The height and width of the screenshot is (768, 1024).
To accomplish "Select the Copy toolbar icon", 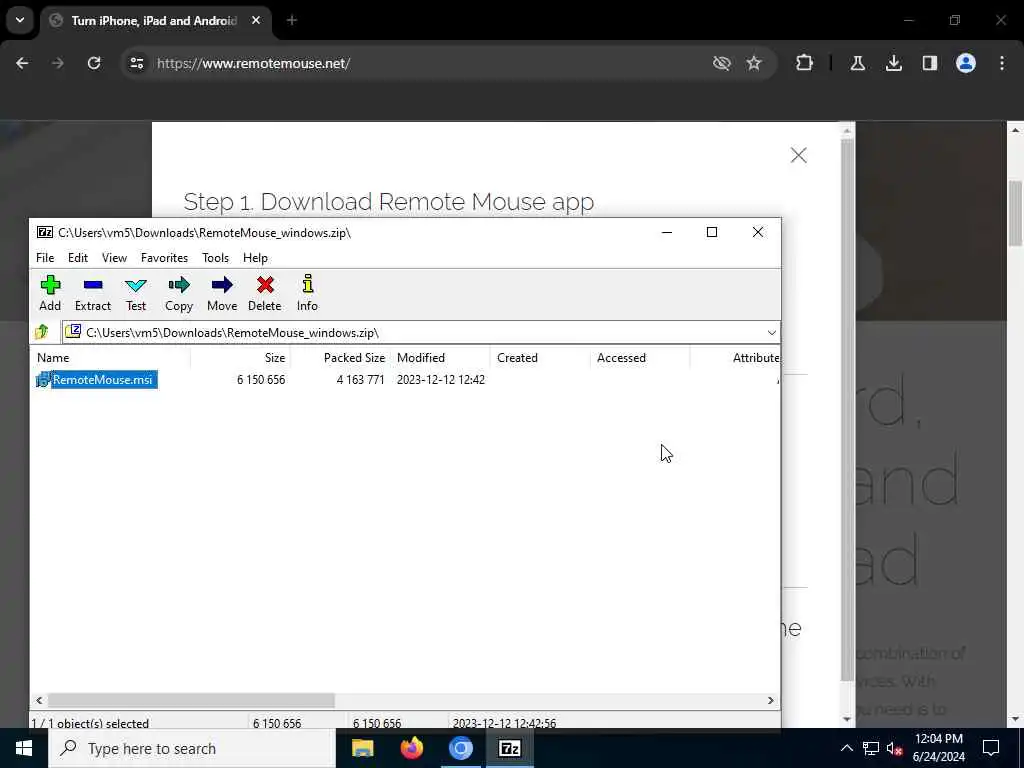I will pyautogui.click(x=178, y=293).
